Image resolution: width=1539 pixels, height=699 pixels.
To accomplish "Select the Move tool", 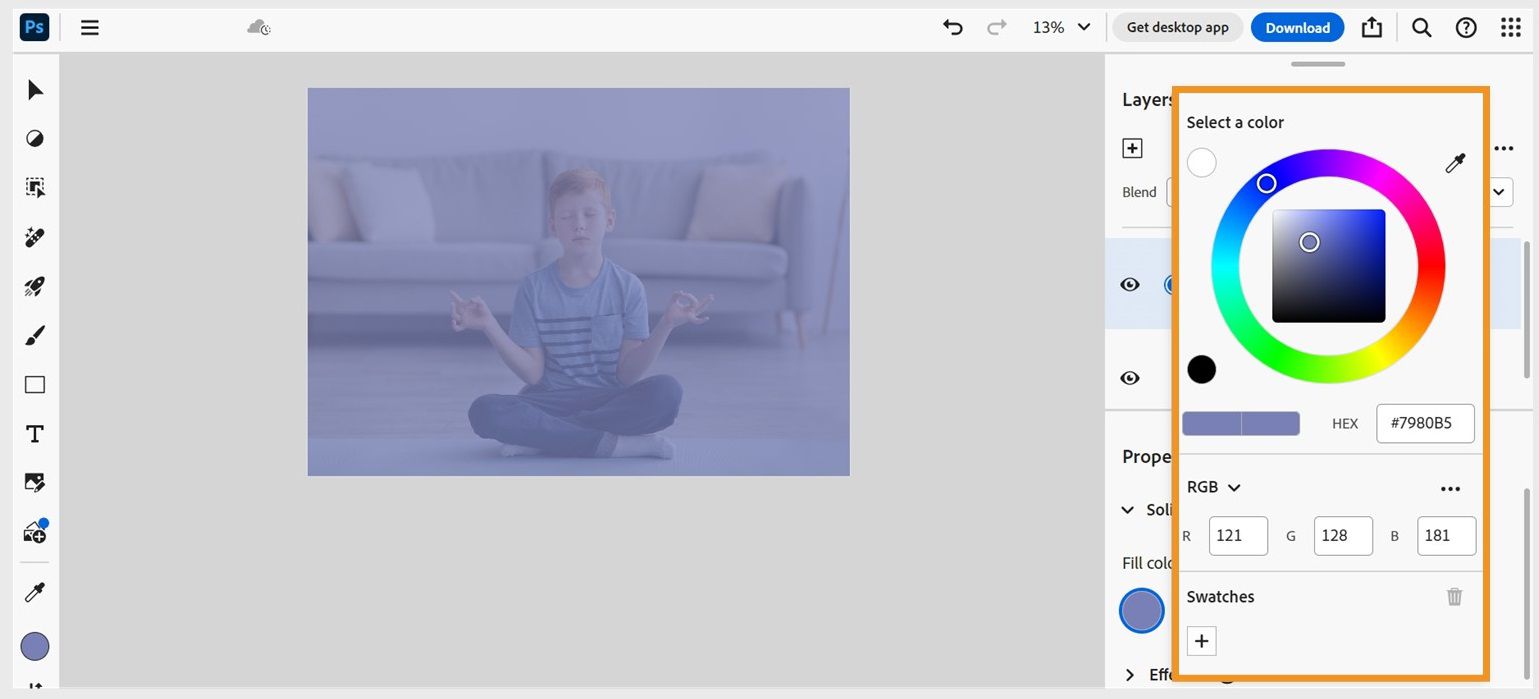I will [33, 90].
